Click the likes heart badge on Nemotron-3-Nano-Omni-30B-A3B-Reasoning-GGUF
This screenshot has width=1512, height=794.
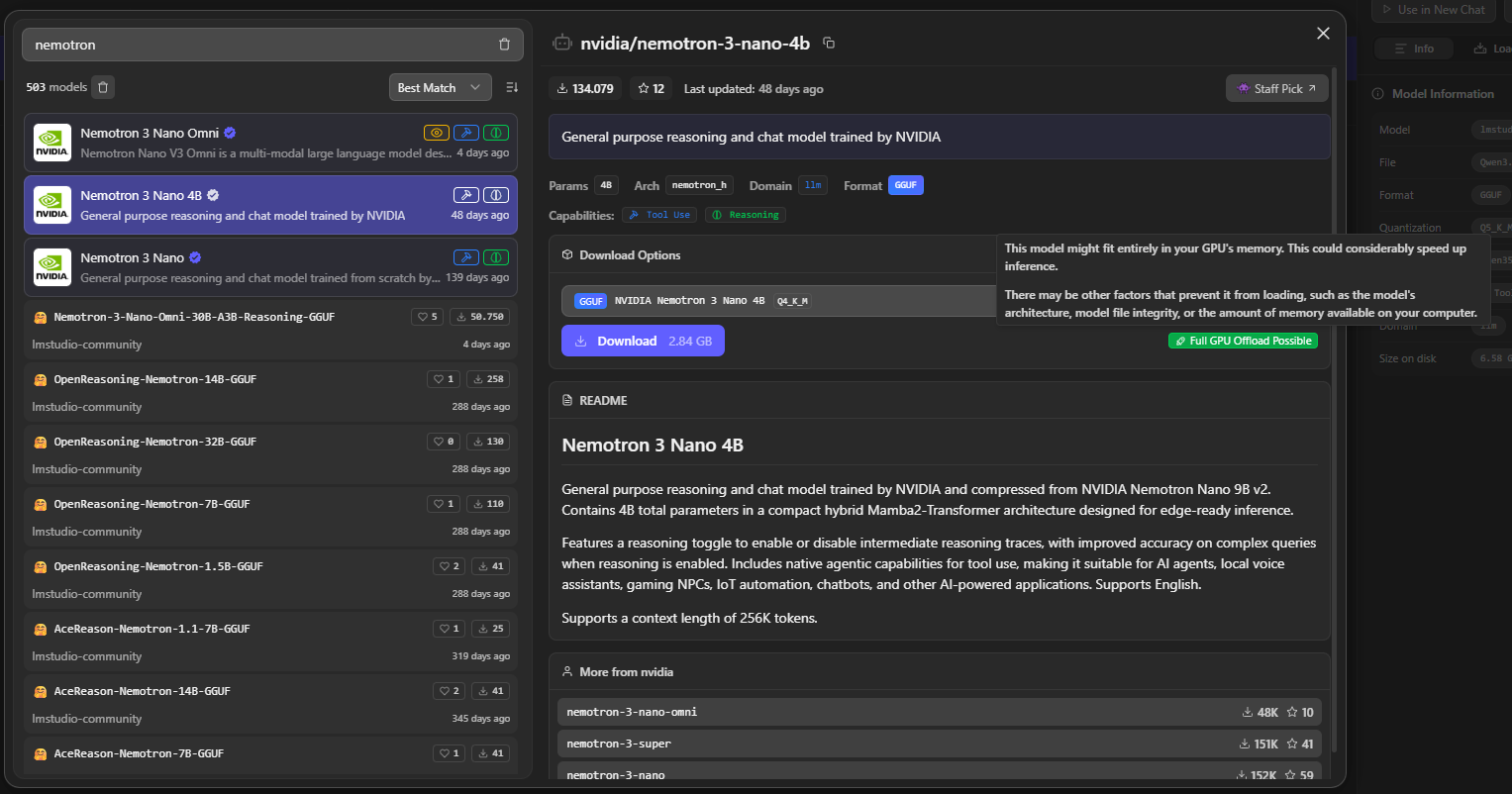(x=428, y=317)
